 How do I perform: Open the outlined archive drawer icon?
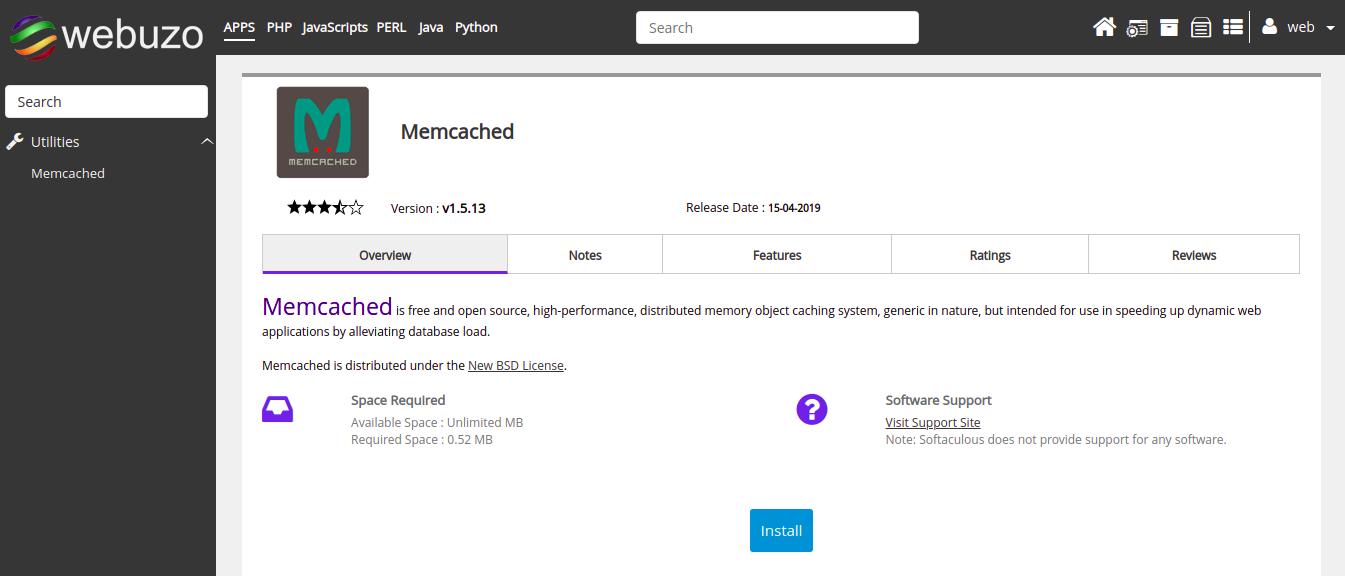click(1201, 28)
